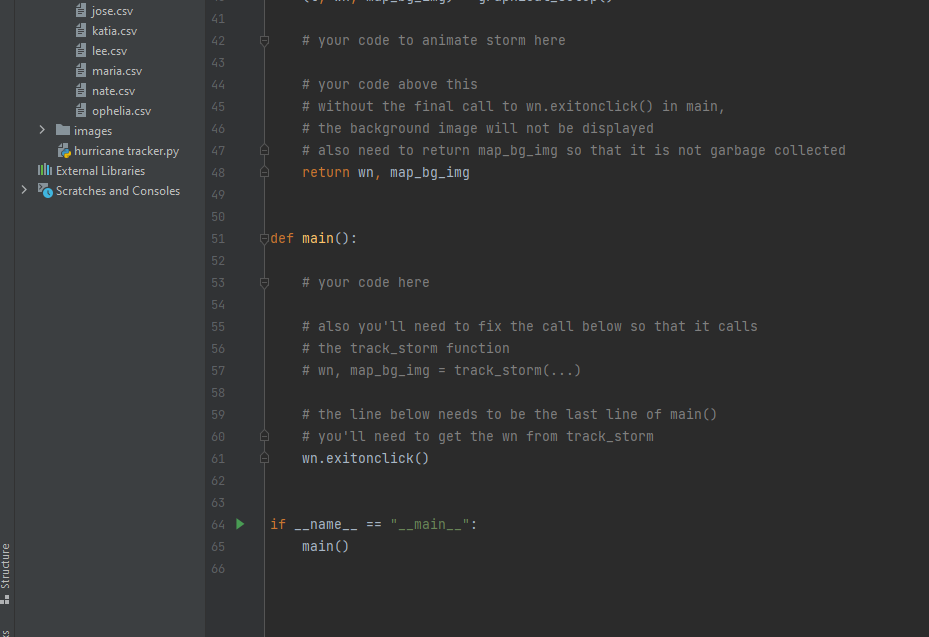
Task: Select External Libraries node
Action: 100,171
